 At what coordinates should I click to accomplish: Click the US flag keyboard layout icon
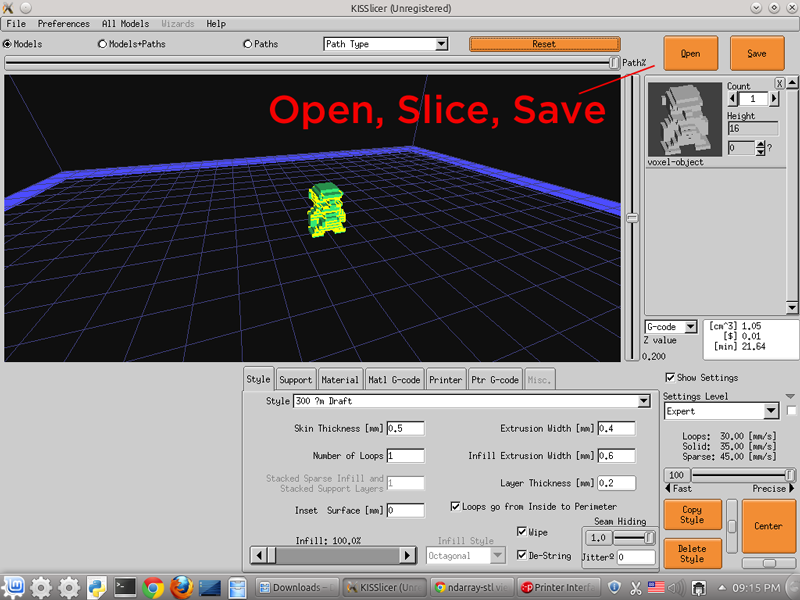656,587
